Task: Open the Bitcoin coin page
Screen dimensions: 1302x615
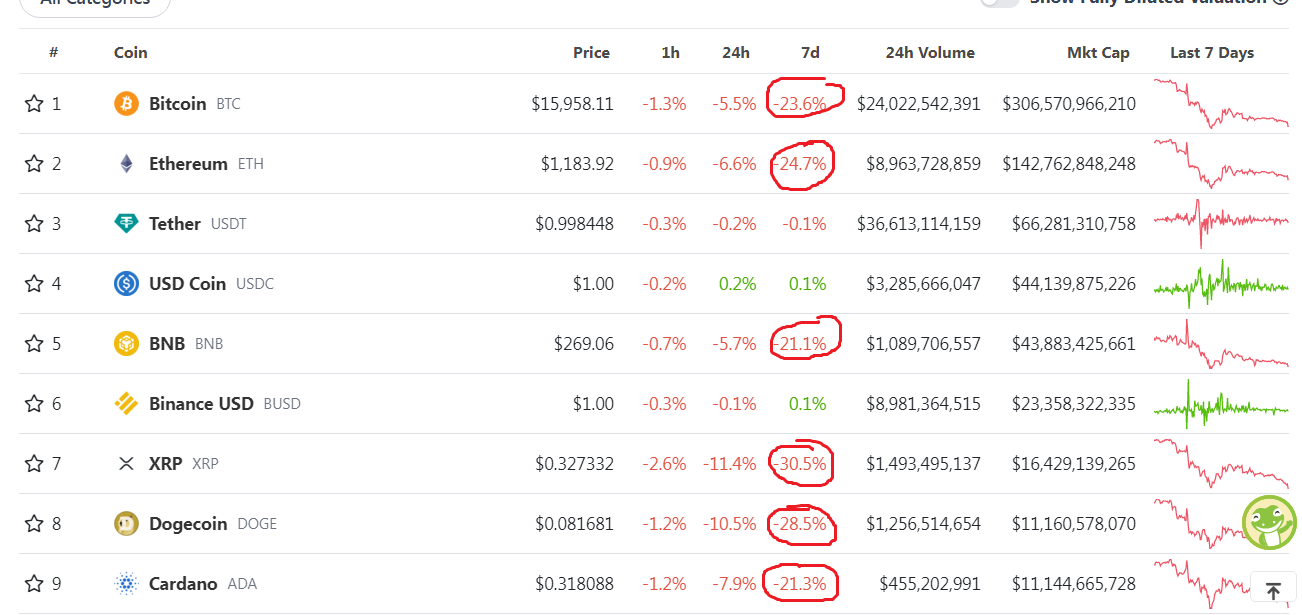Action: pyautogui.click(x=177, y=104)
